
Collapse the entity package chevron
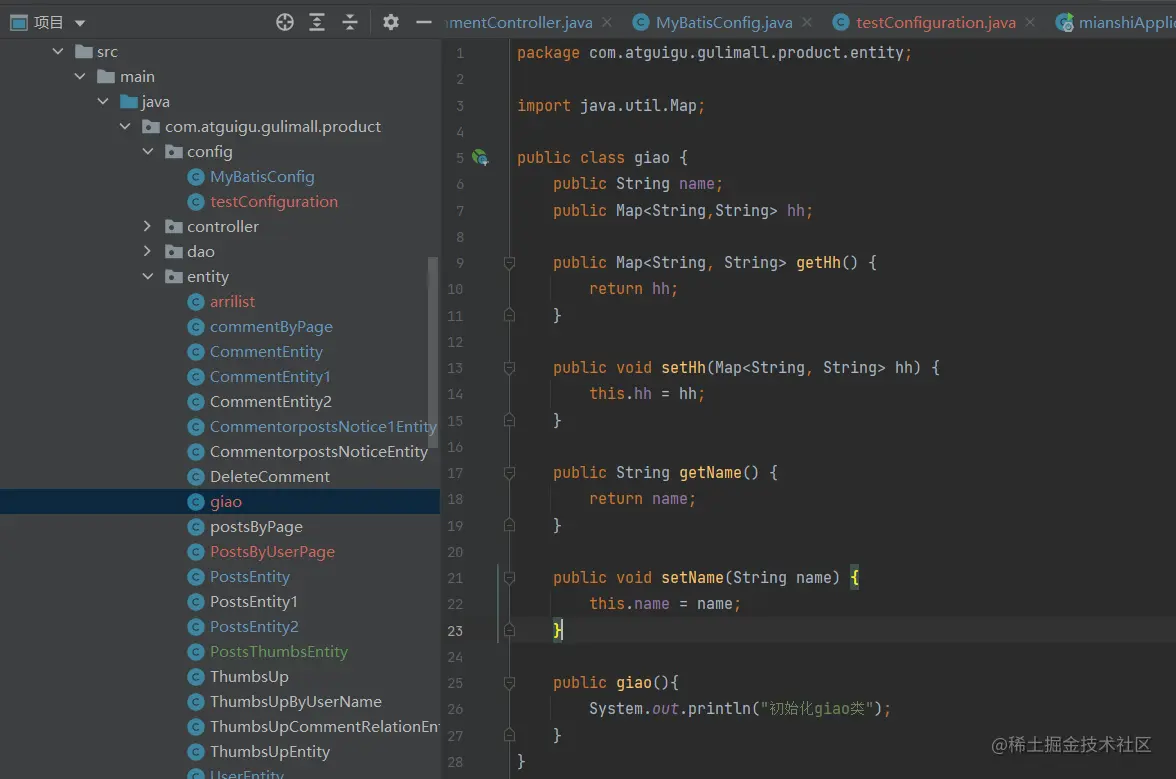pos(148,277)
